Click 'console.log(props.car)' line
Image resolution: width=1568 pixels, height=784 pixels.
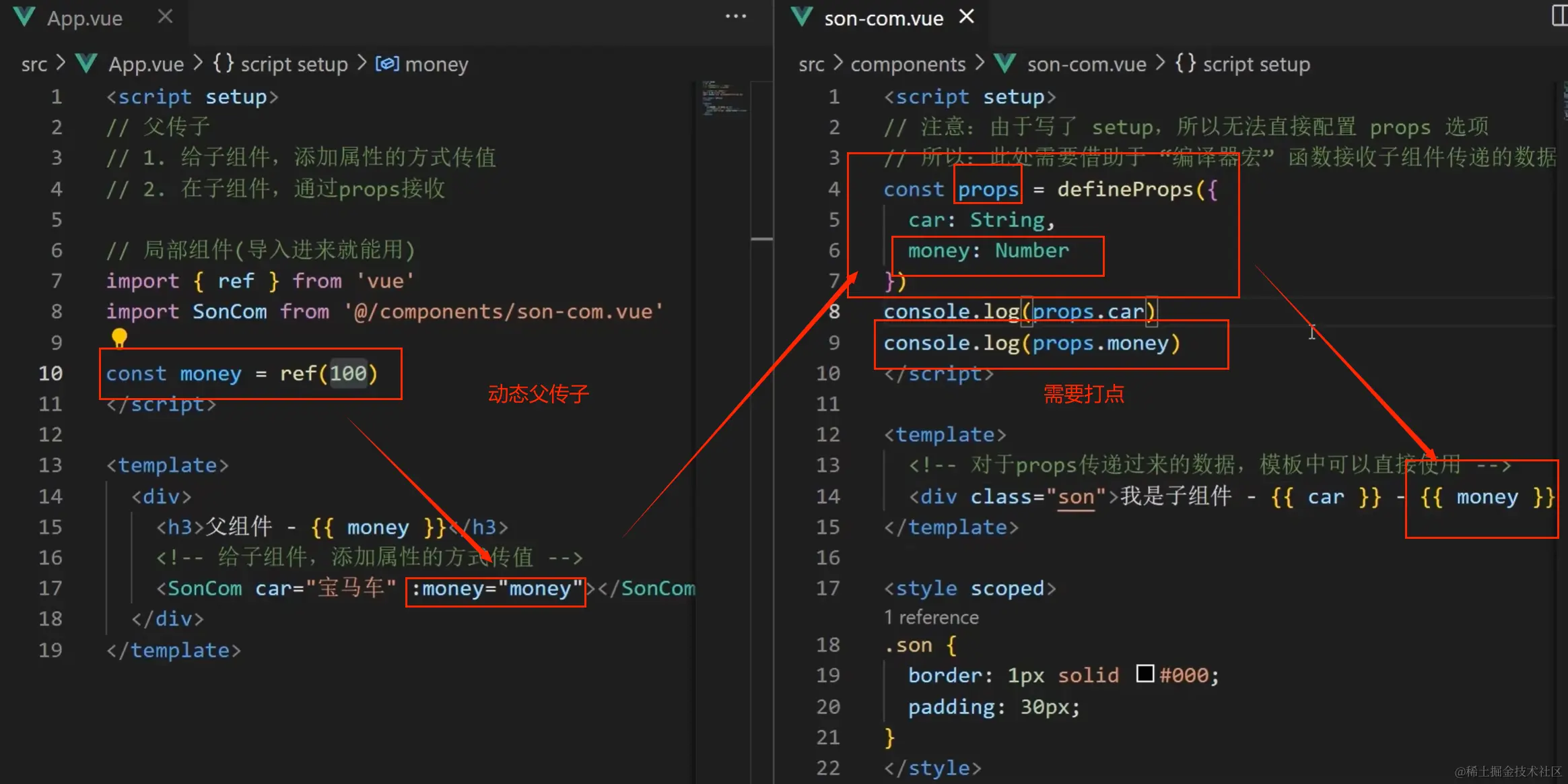[x=1019, y=311]
